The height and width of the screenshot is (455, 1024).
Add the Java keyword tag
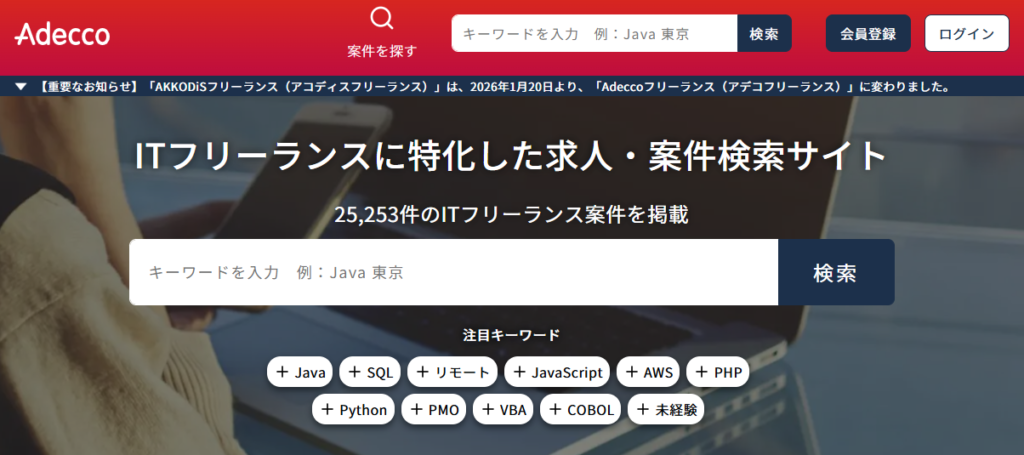[x=300, y=372]
